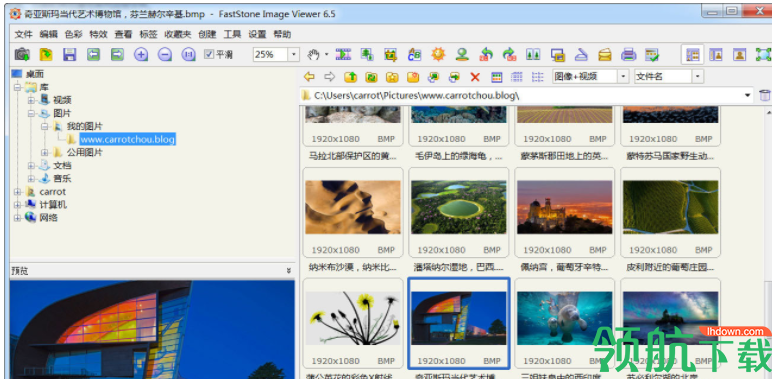Select www.carrotchou.blog folder in tree

[128, 139]
